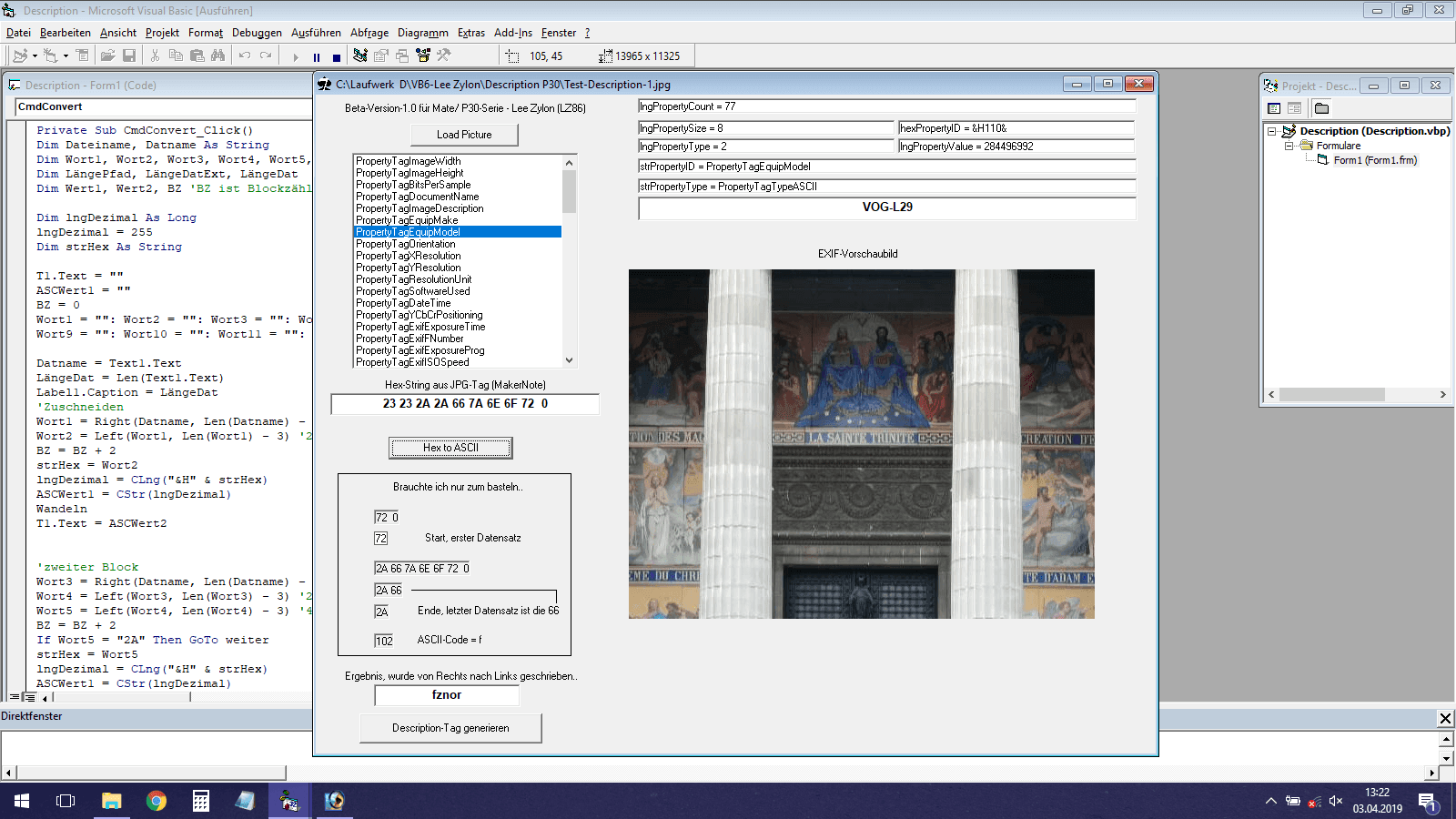Click Projekt panel scroll right arrow
The width and height of the screenshot is (1456, 819).
click(x=1442, y=394)
